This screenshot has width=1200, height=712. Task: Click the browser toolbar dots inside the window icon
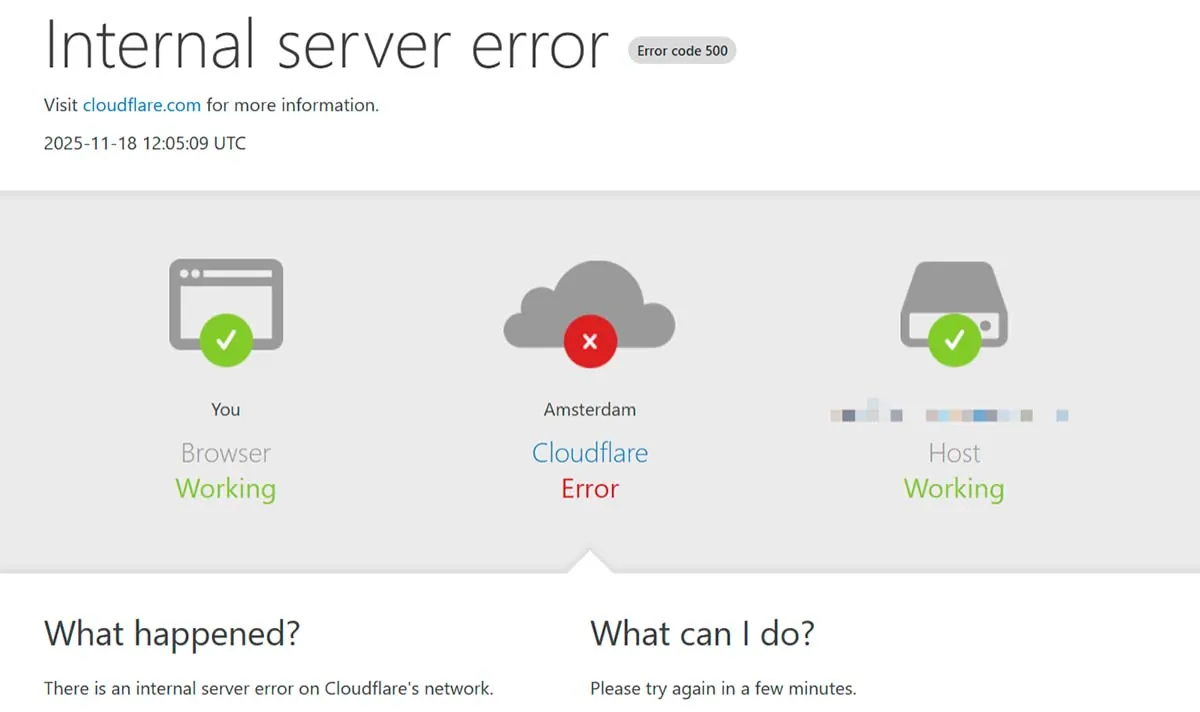pyautogui.click(x=192, y=271)
